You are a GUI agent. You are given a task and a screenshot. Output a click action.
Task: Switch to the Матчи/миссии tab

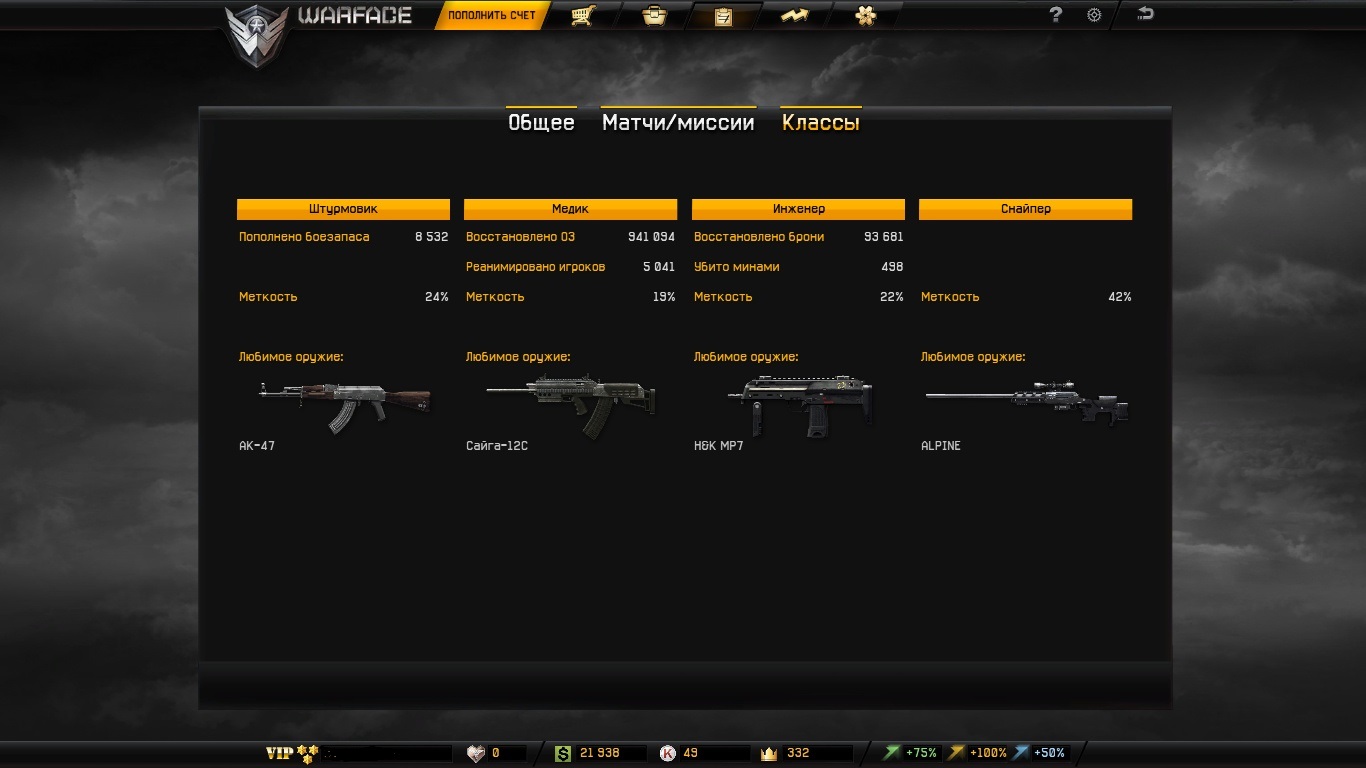[678, 122]
